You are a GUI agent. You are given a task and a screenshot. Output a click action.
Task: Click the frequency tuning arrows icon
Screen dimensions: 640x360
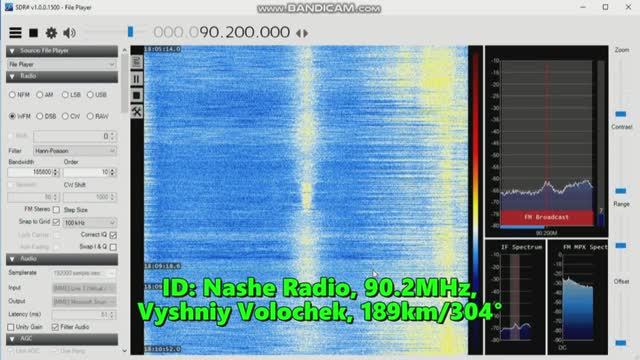click(x=302, y=33)
